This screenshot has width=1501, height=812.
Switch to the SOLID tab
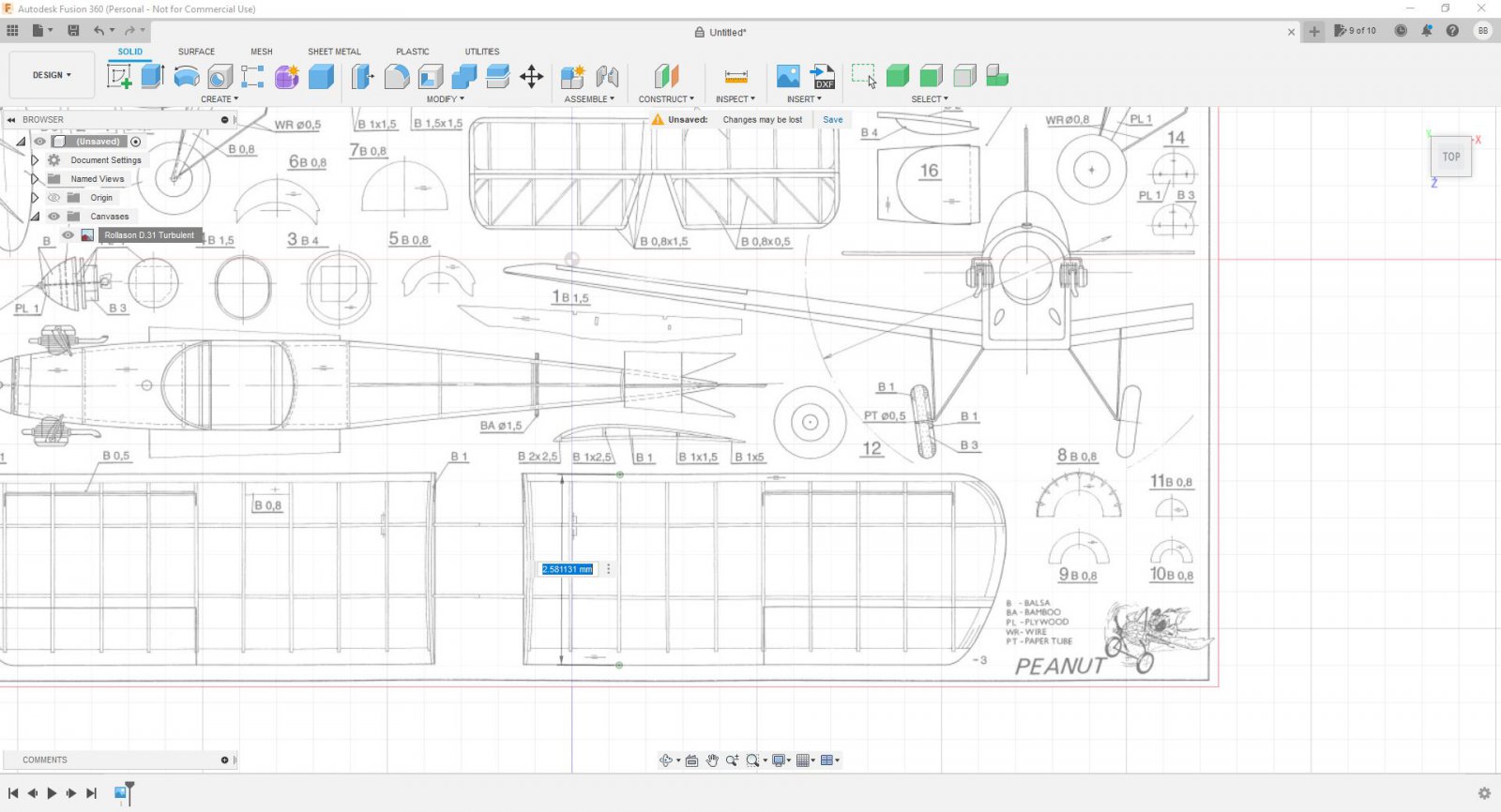130,52
